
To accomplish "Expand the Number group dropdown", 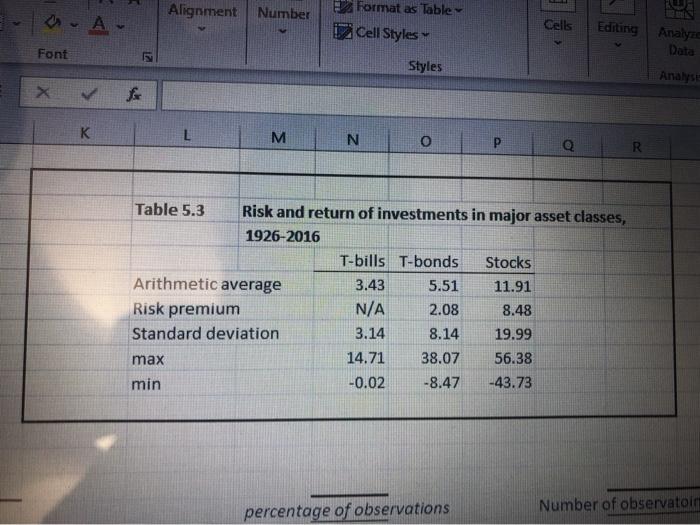I will [283, 32].
